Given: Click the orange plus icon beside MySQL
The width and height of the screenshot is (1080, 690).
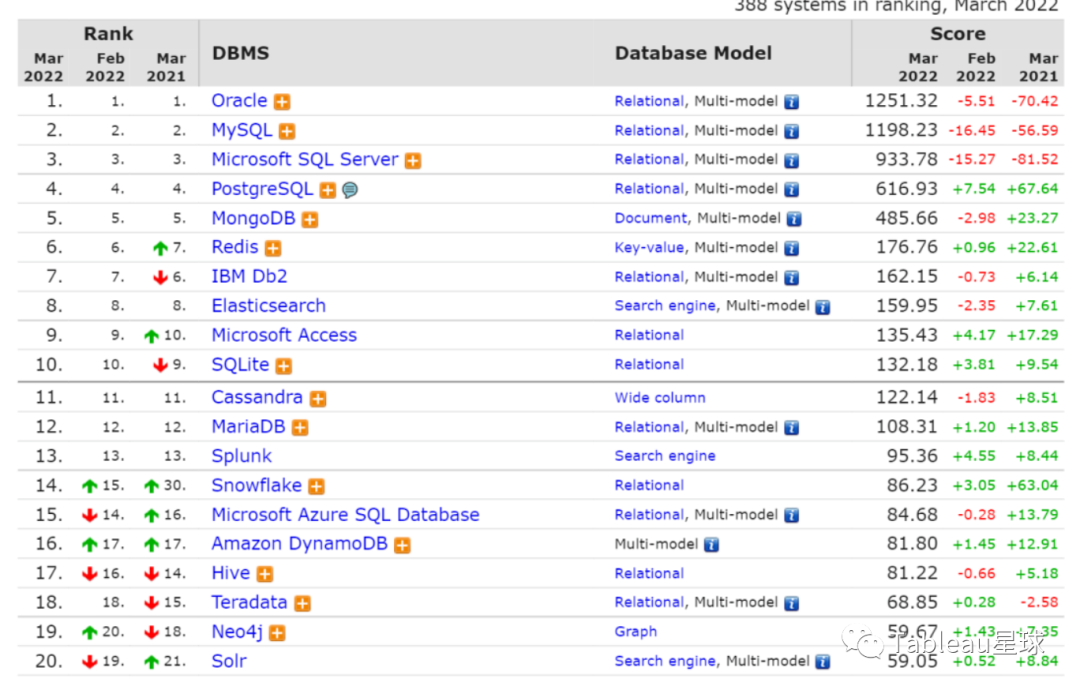Looking at the screenshot, I should click(287, 131).
